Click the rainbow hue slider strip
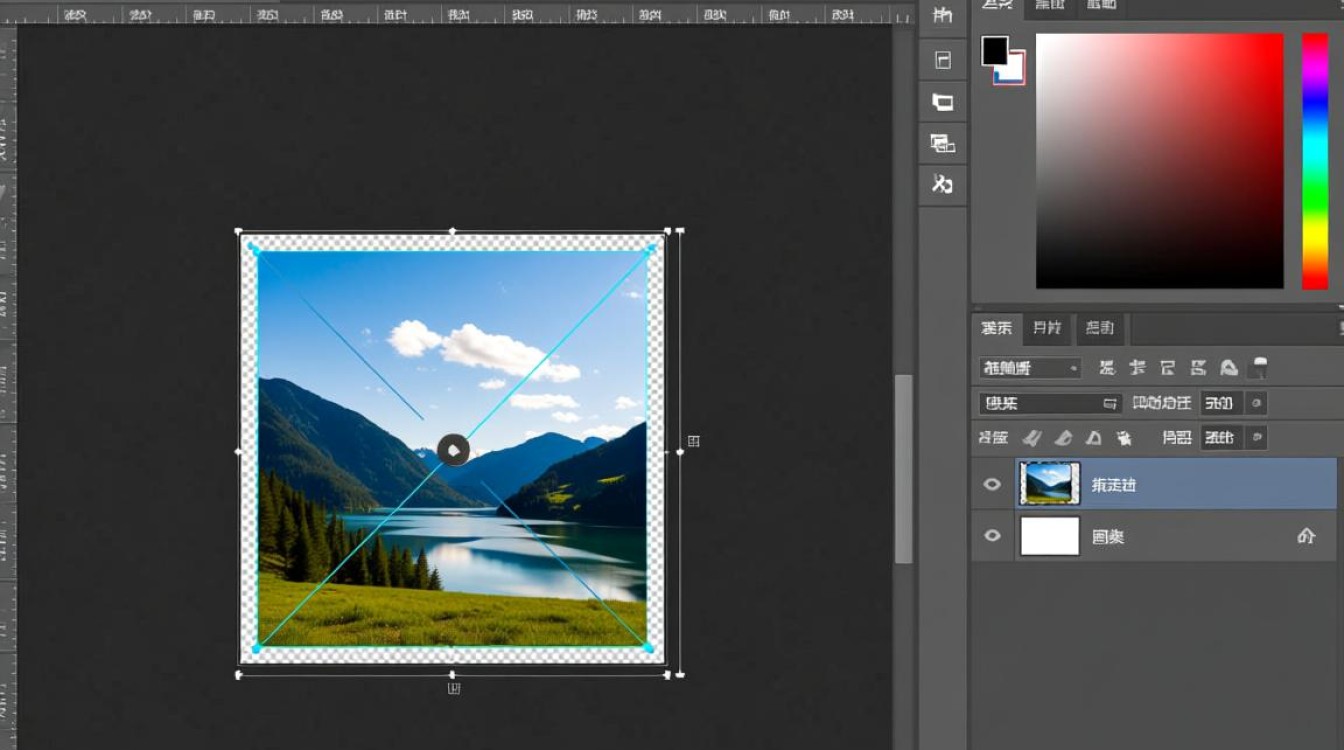 click(1314, 160)
